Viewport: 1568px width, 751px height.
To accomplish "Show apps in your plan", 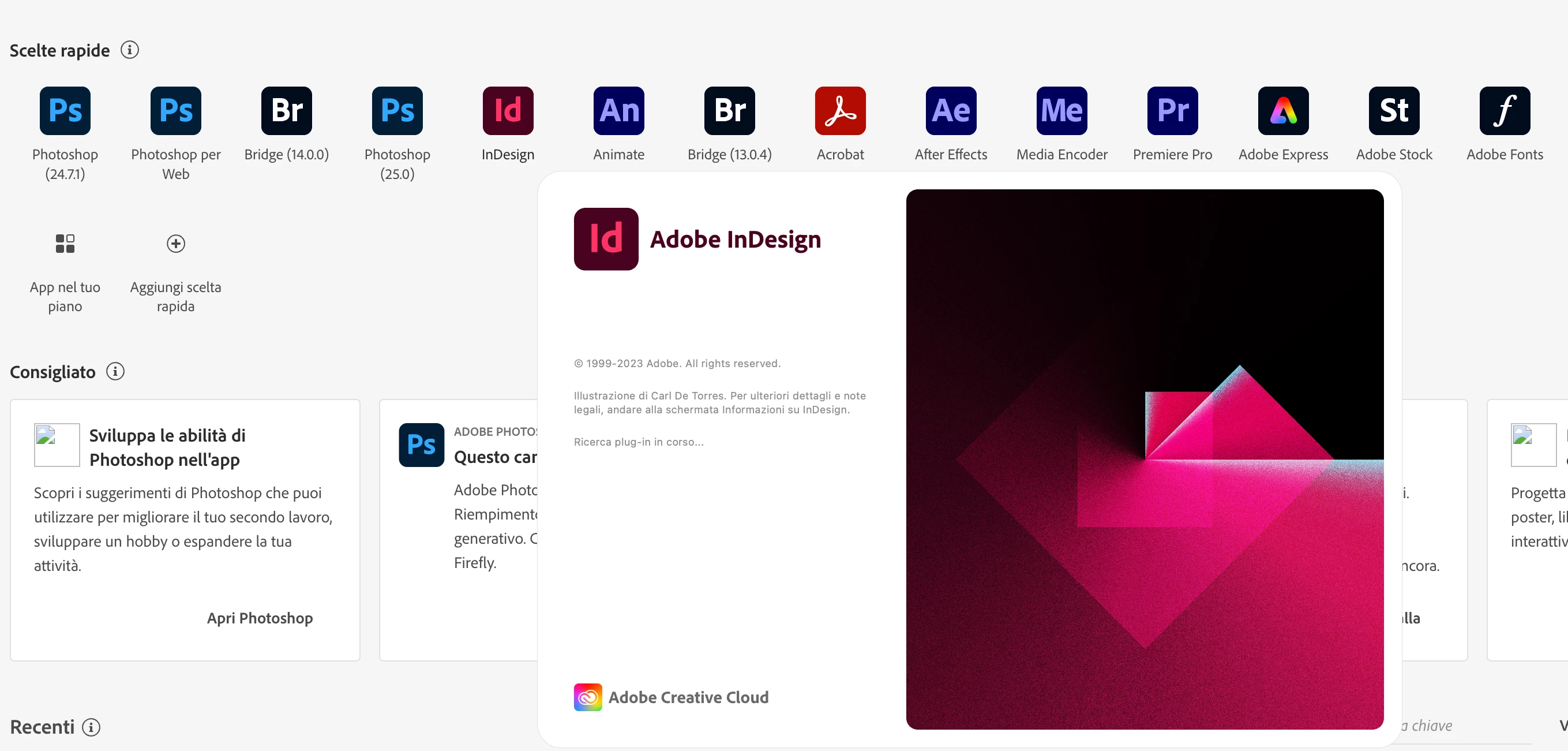I will (x=65, y=244).
